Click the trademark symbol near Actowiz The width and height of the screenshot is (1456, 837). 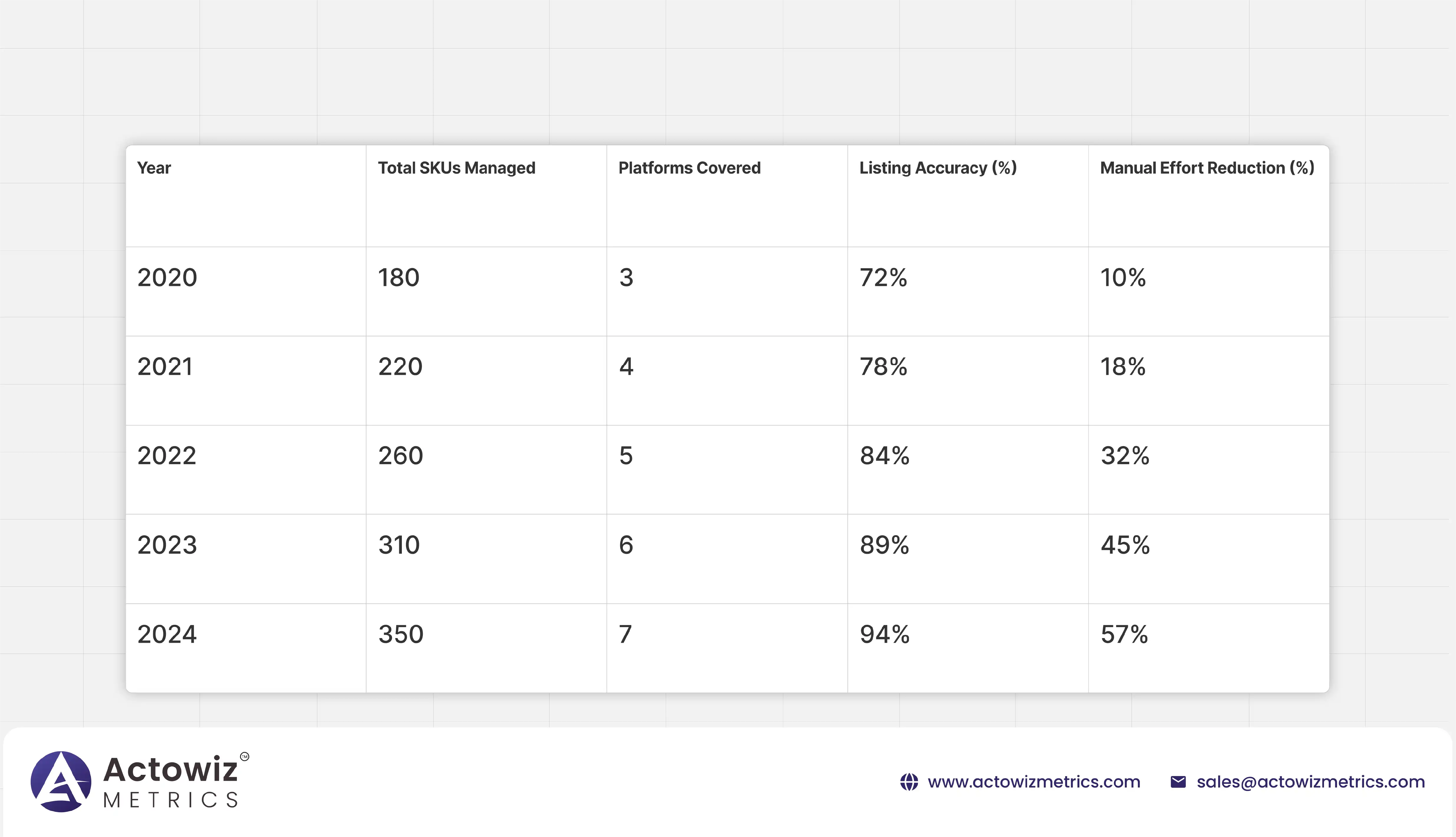244,757
